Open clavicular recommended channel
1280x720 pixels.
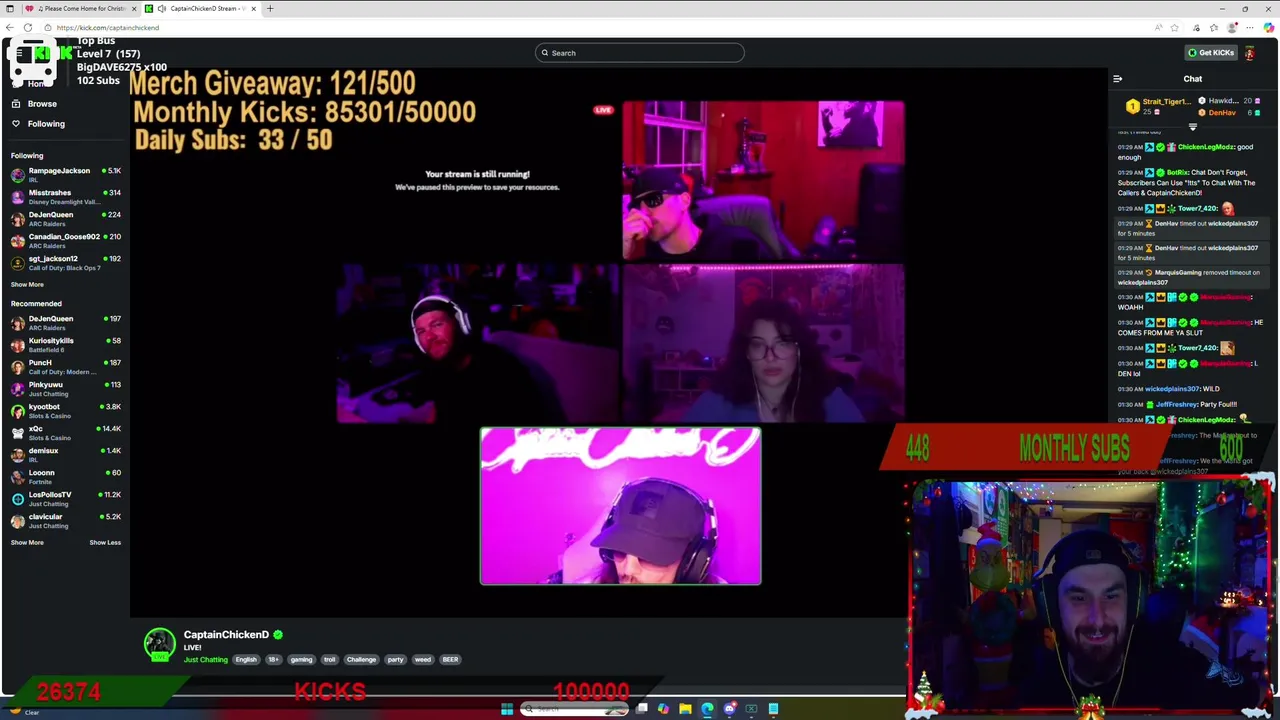point(65,520)
